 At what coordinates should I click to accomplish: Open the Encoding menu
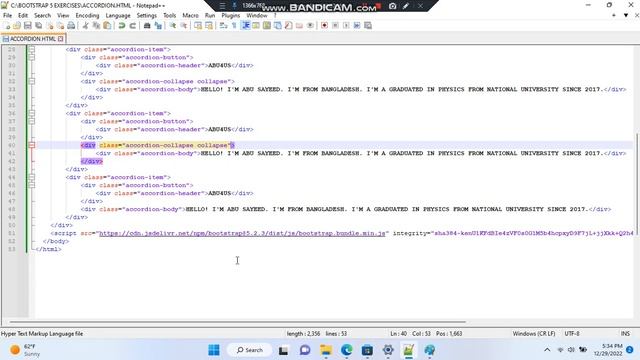click(x=87, y=16)
